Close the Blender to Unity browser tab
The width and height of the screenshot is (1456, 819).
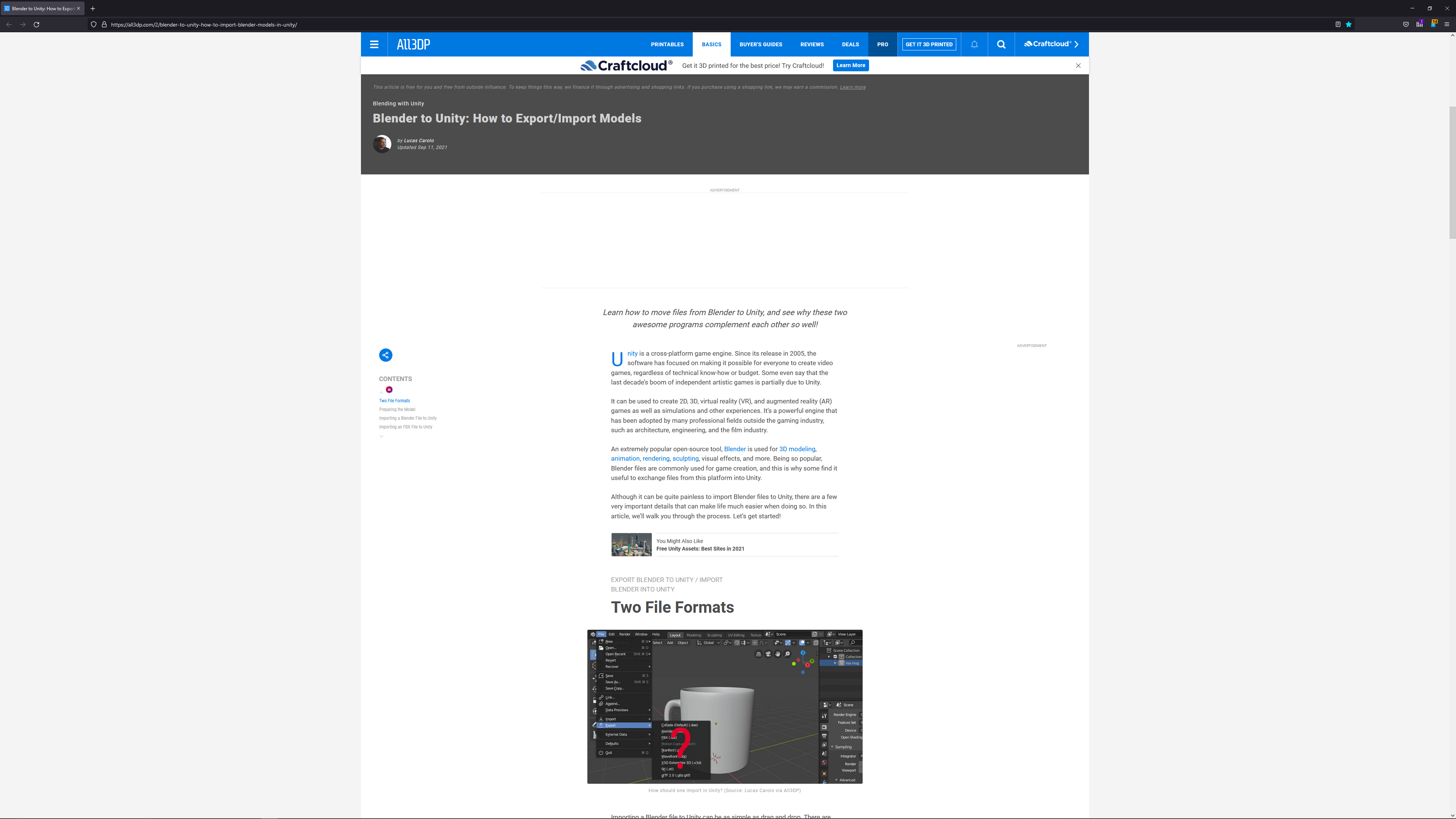78,8
